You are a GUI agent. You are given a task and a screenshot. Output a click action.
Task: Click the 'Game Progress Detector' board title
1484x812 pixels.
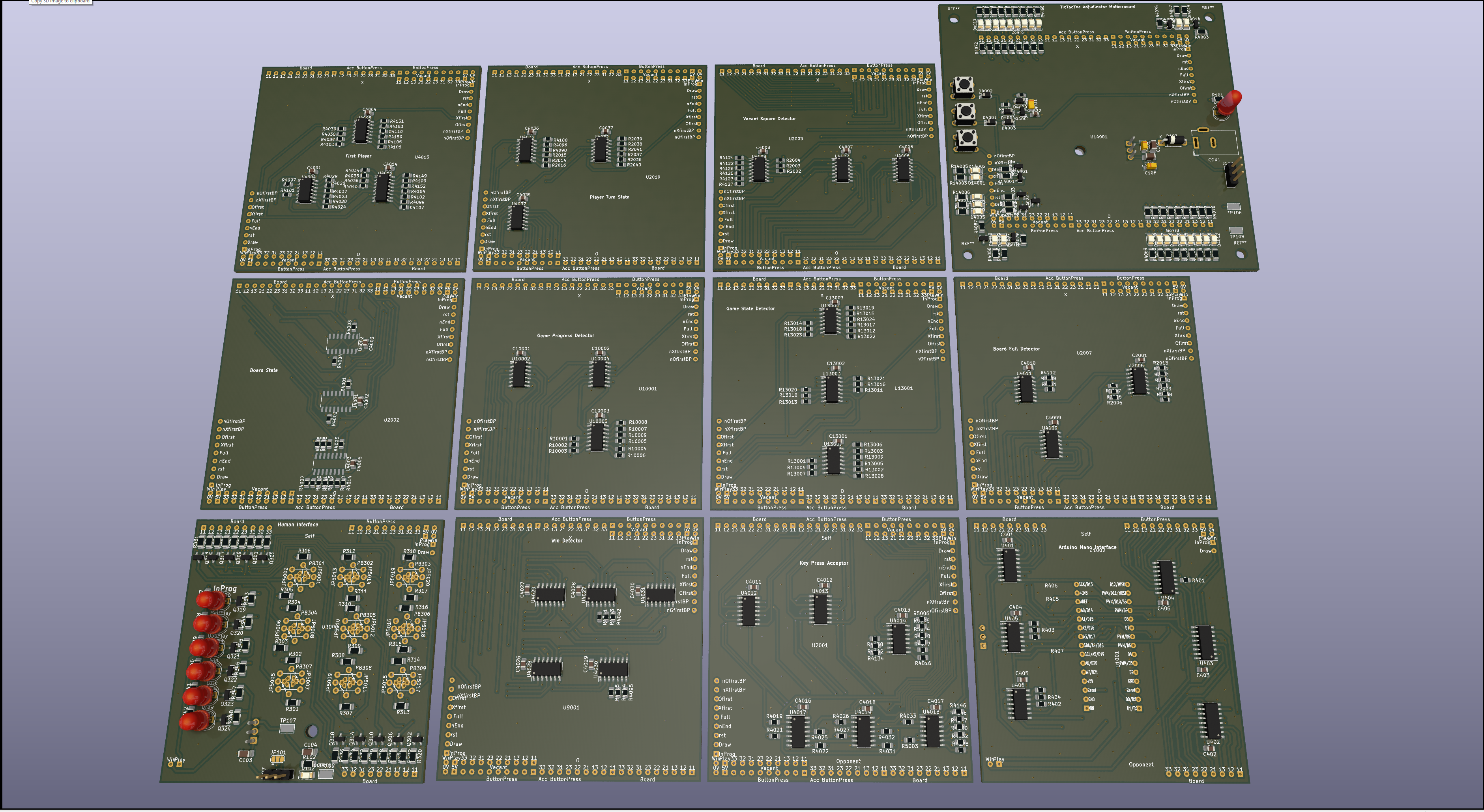[x=565, y=335]
